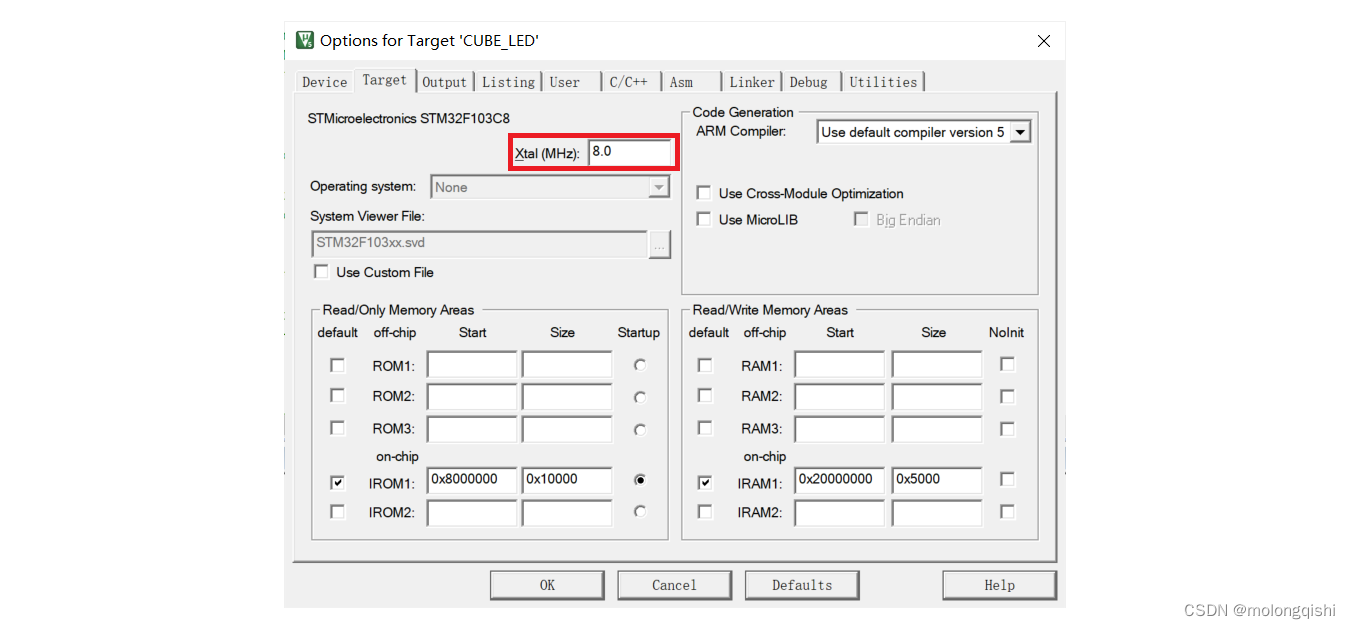Image resolution: width=1350 pixels, height=629 pixels.
Task: Click the ROM1 Size field
Action: click(x=567, y=365)
